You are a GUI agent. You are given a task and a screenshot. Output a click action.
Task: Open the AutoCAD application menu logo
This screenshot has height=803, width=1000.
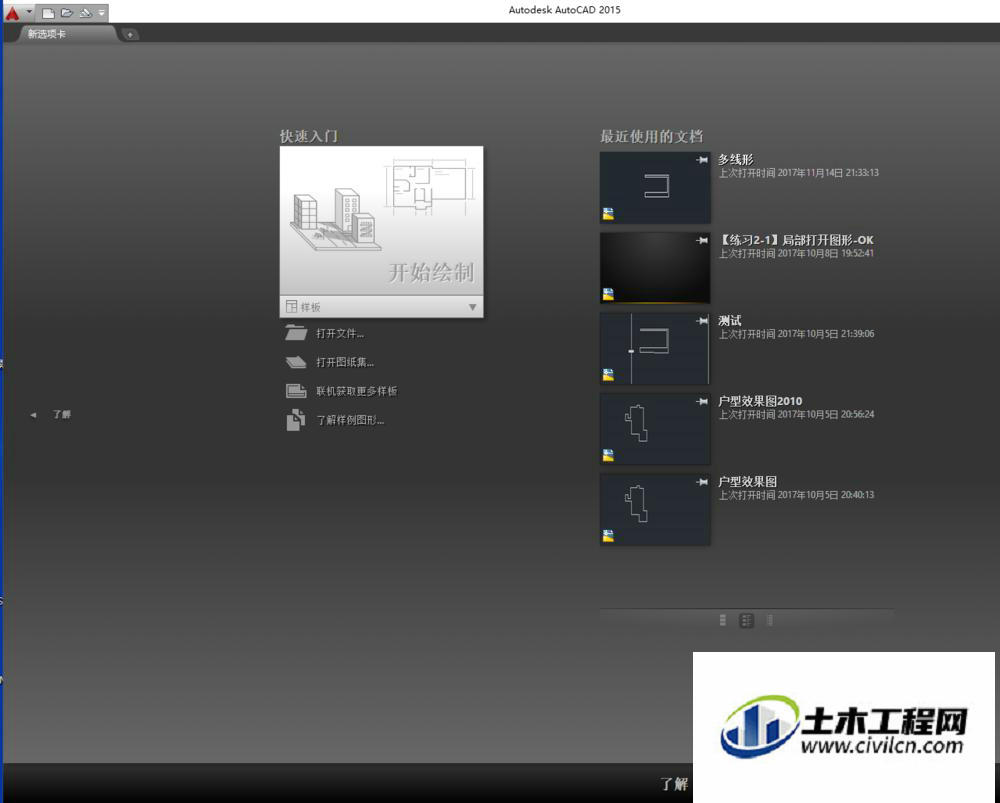pos(13,12)
